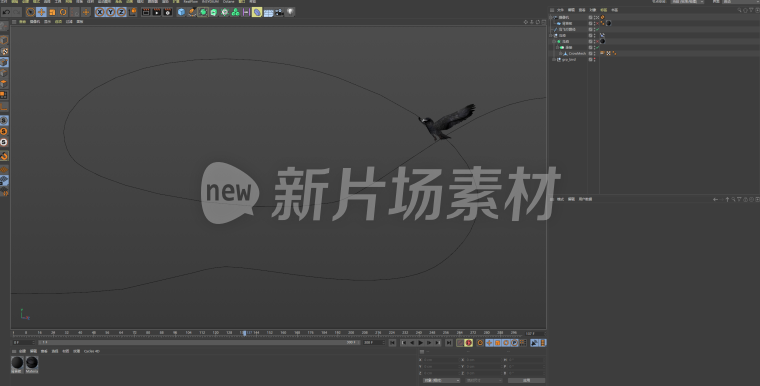This screenshot has width=760, height=386.
Task: Add a Cube primitive object
Action: 181,12
